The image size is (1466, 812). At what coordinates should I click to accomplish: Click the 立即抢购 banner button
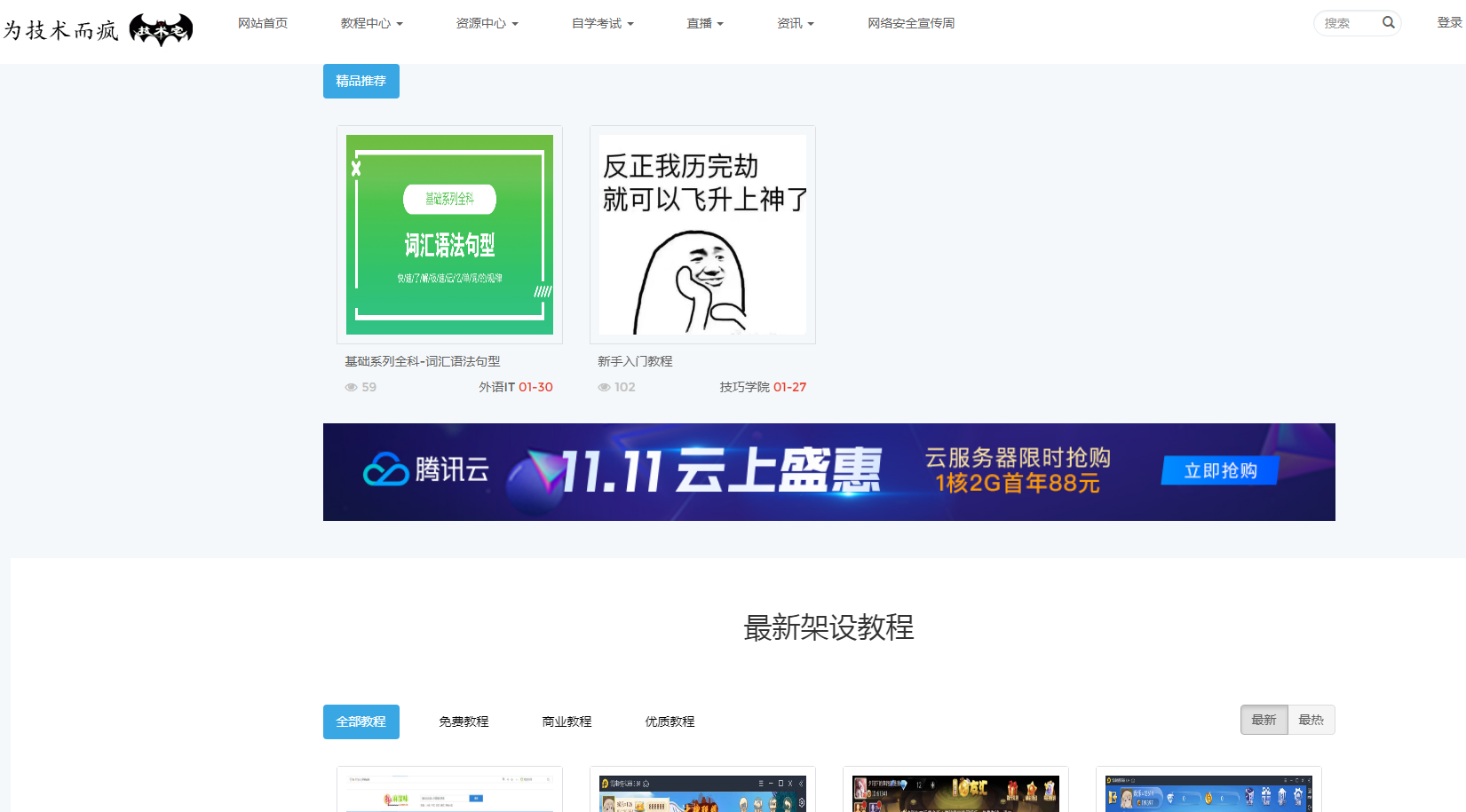1220,471
